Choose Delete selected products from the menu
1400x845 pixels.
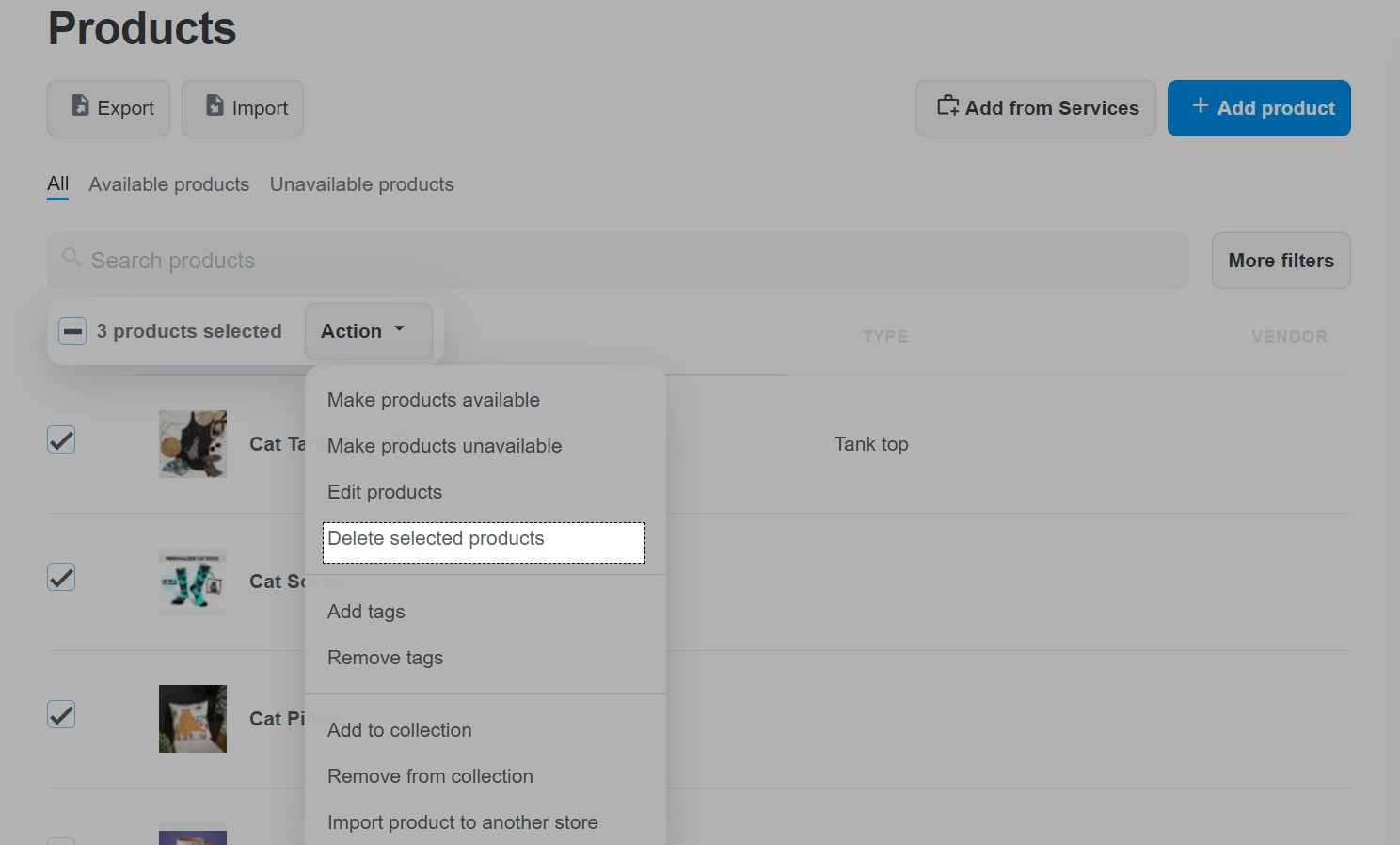pos(436,538)
